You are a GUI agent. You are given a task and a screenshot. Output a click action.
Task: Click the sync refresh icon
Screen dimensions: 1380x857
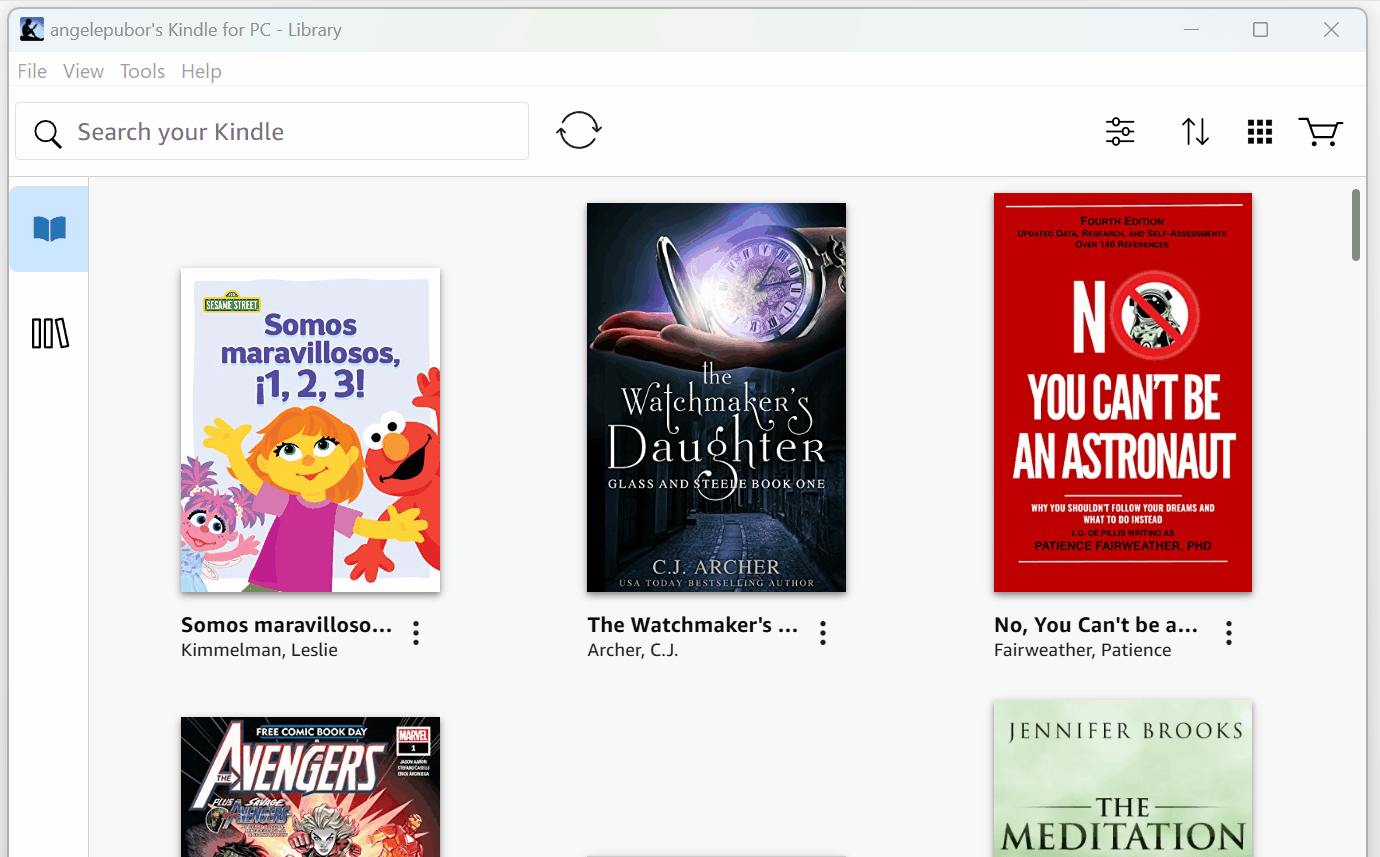click(579, 131)
